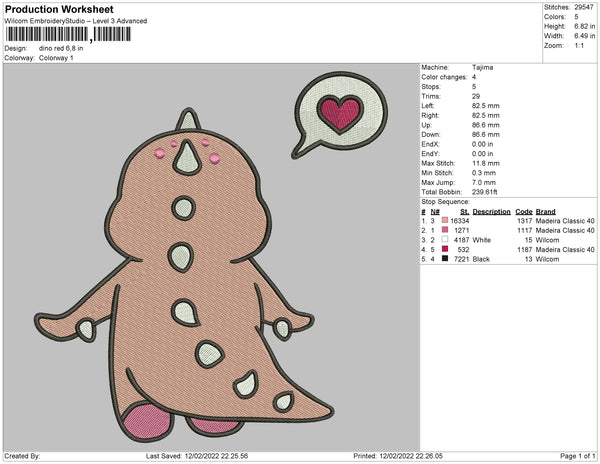Click the 'Trims:' label
This screenshot has width=600, height=464.
pos(431,96)
